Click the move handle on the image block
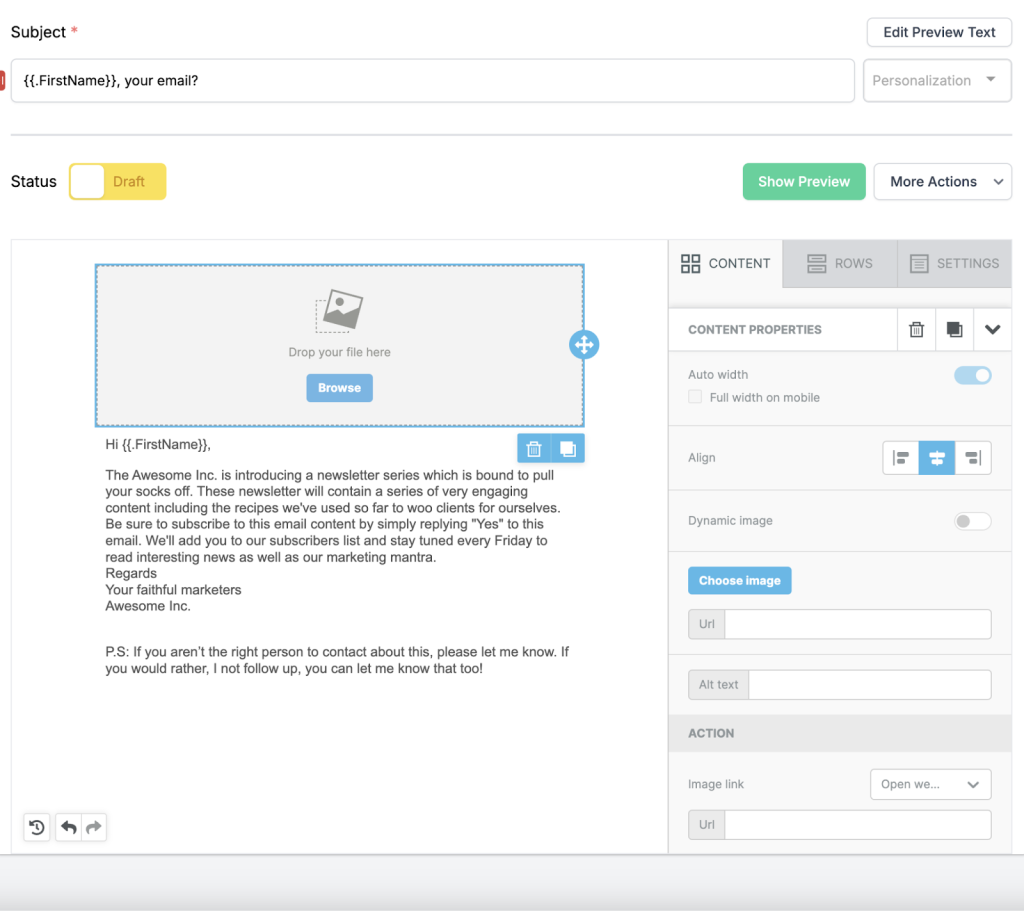 pos(584,344)
